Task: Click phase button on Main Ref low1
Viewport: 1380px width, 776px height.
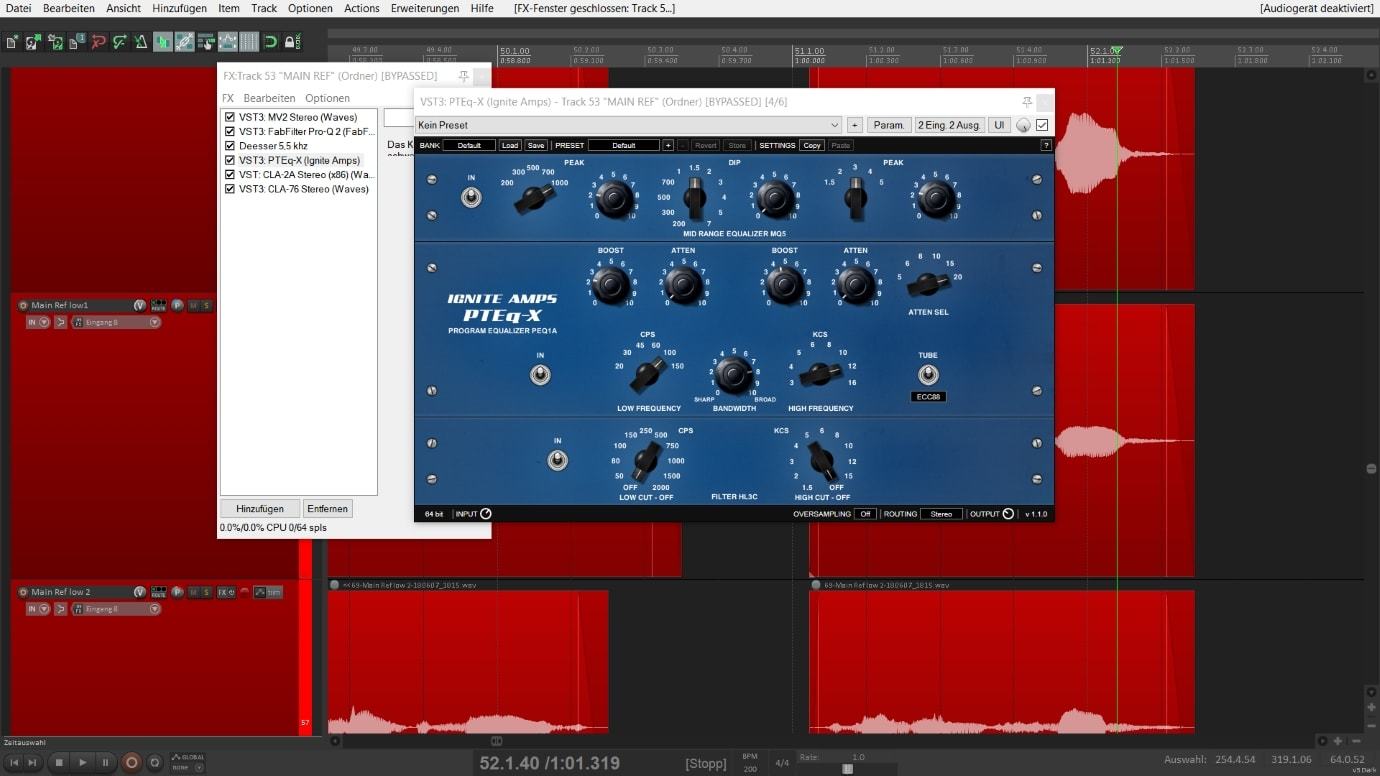Action: (x=177, y=305)
